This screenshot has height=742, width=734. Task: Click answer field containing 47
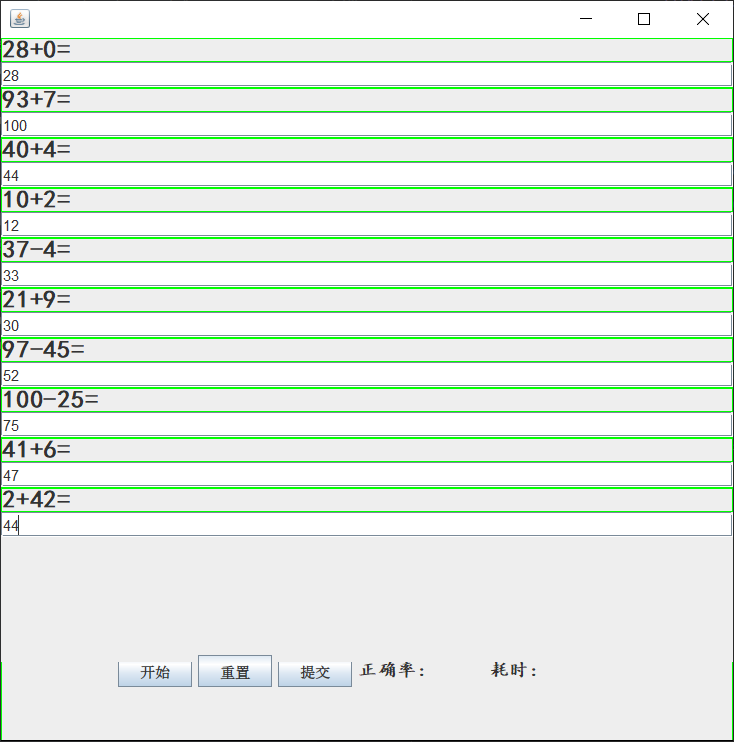tap(367, 475)
